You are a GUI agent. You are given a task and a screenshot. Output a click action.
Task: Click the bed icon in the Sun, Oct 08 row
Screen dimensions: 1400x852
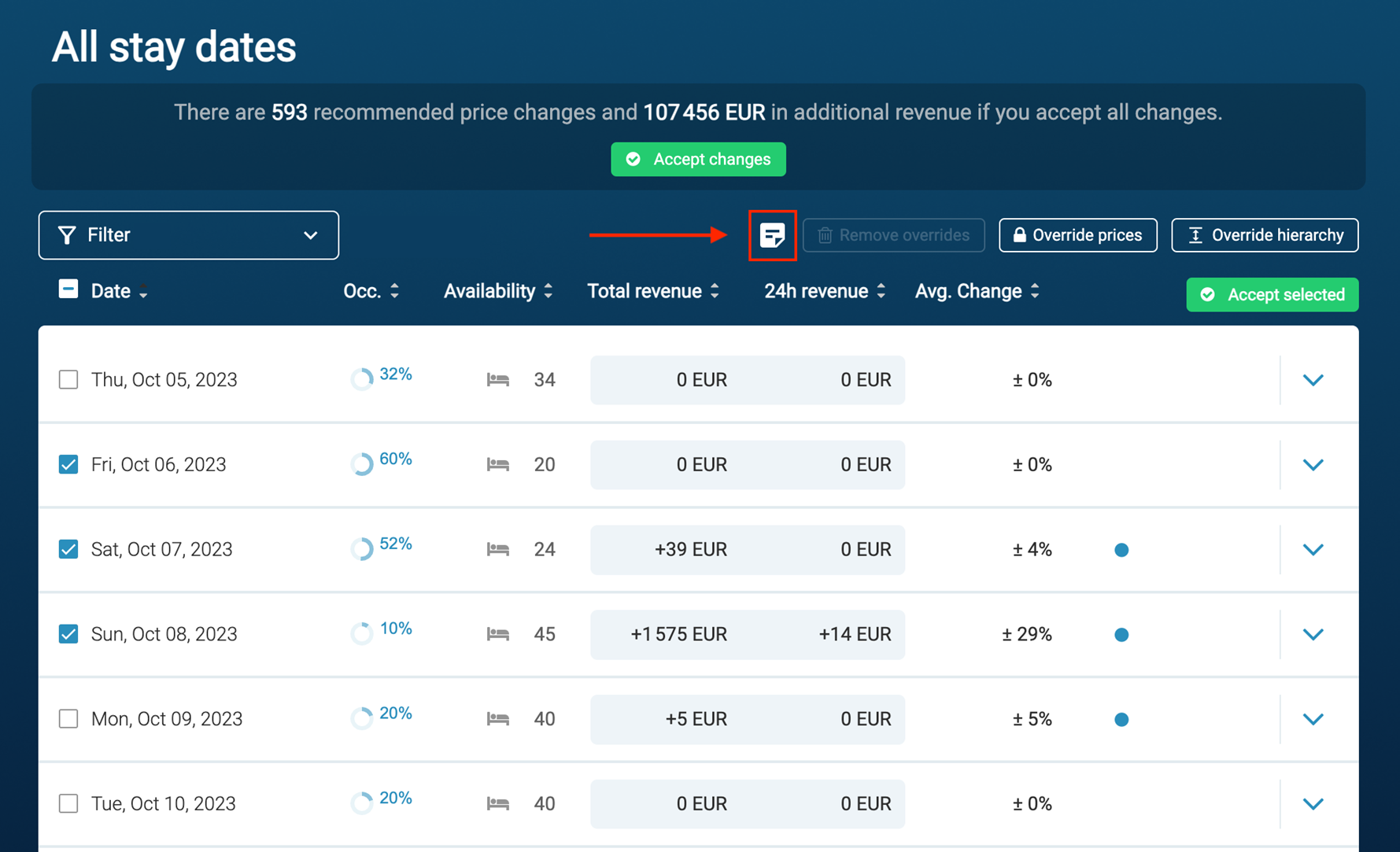coord(497,634)
